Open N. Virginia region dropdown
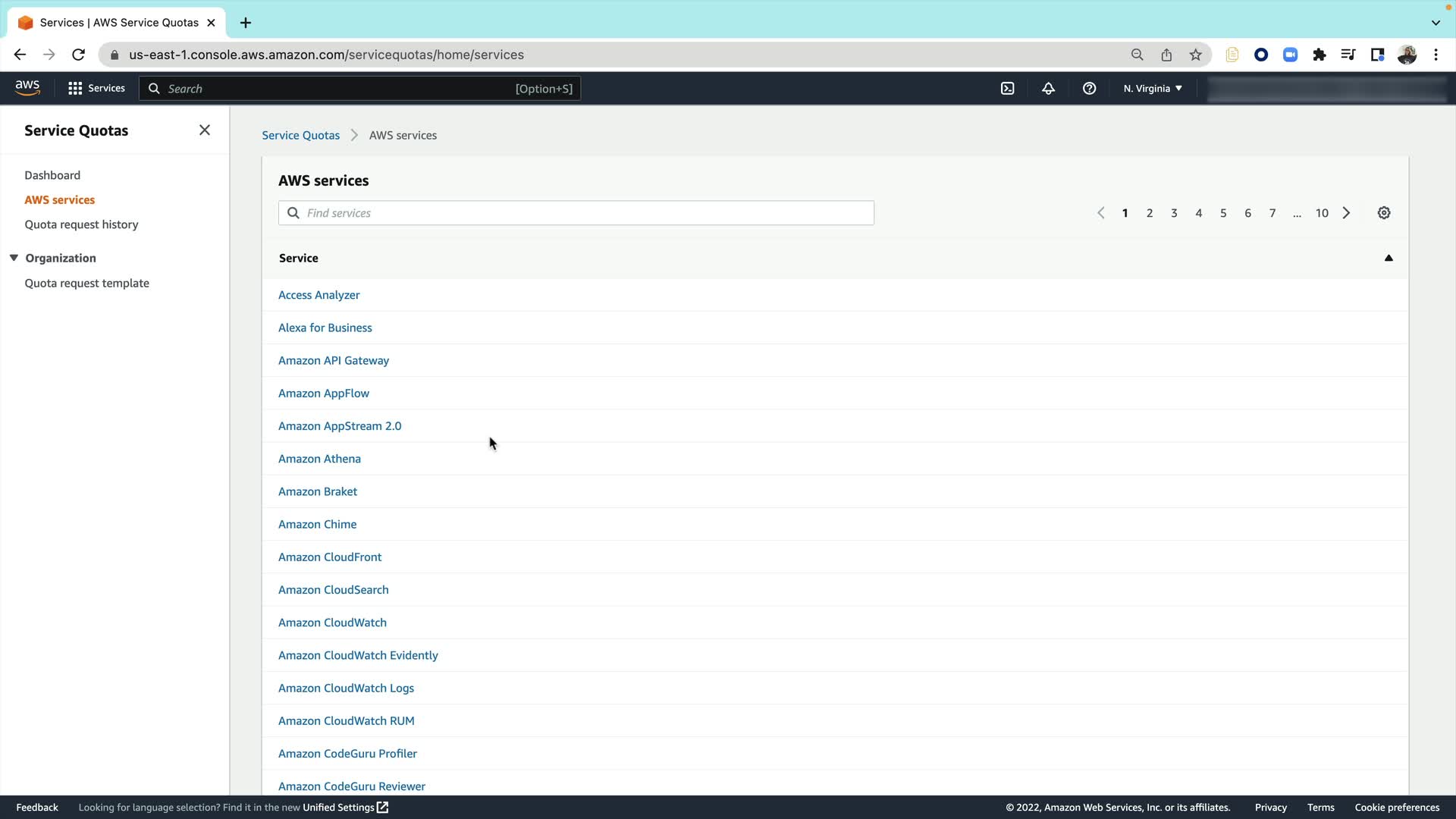 coord(1153,89)
